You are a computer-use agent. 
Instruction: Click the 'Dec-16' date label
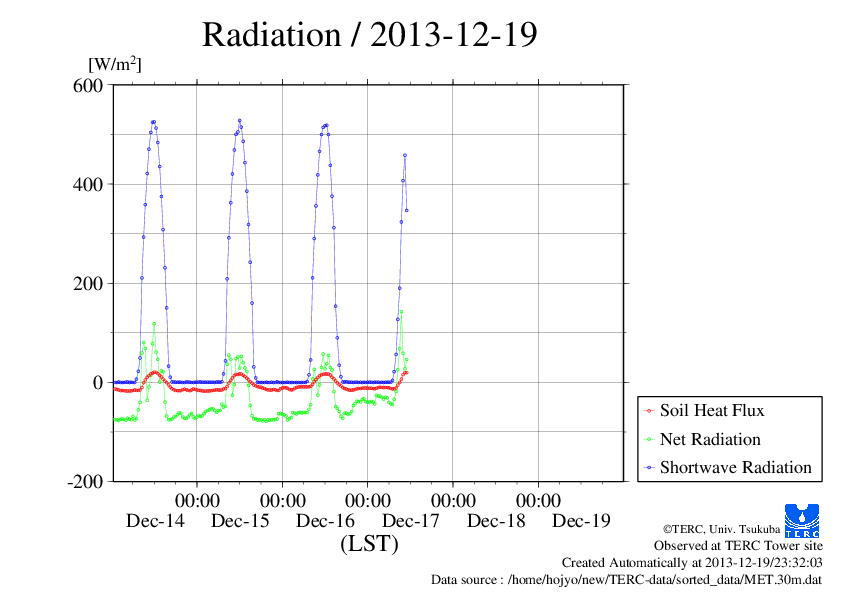click(x=325, y=520)
